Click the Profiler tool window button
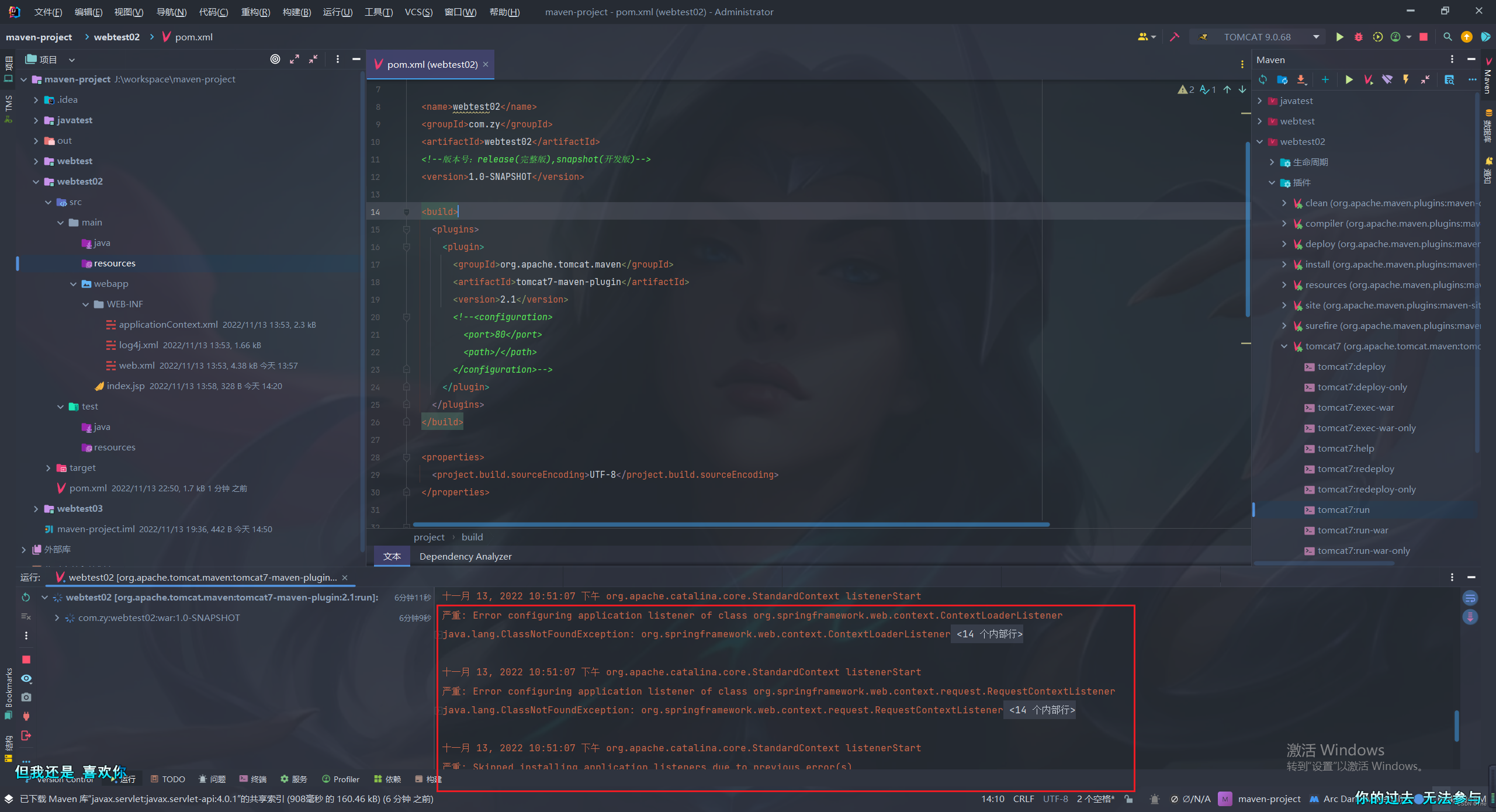The image size is (1496, 812). 341,779
